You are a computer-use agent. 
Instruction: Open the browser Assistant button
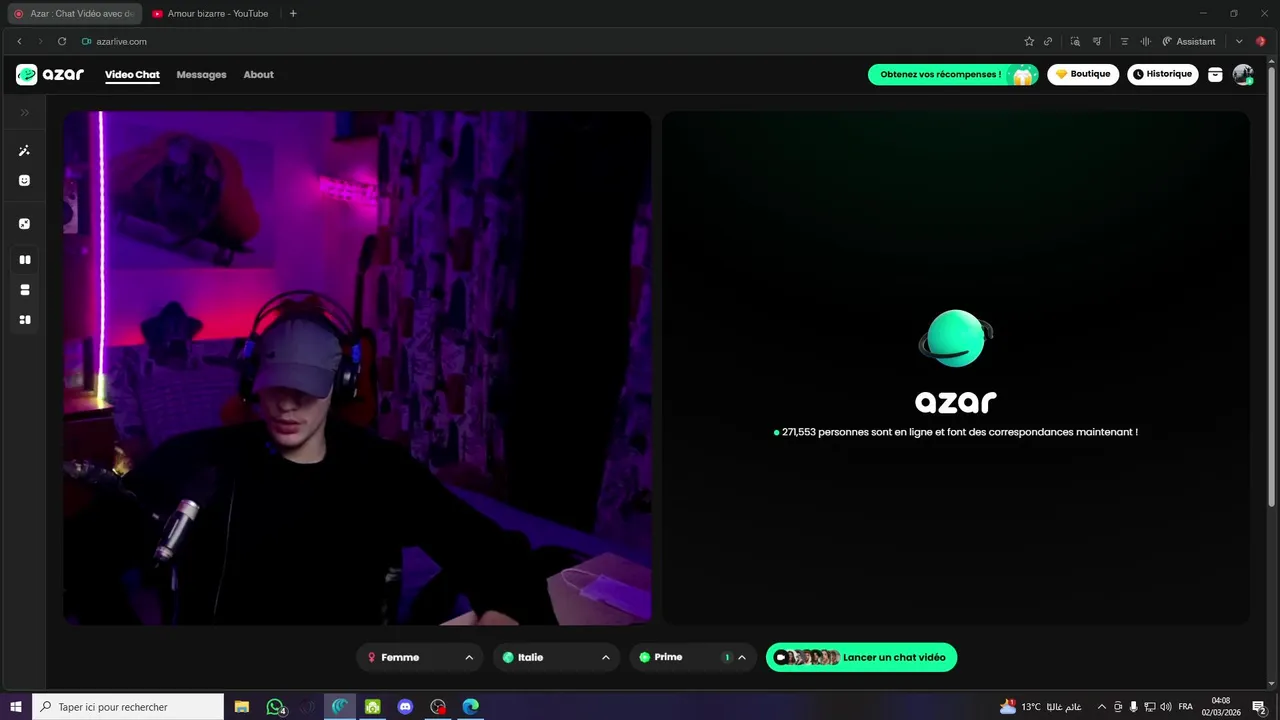pyautogui.click(x=1189, y=41)
